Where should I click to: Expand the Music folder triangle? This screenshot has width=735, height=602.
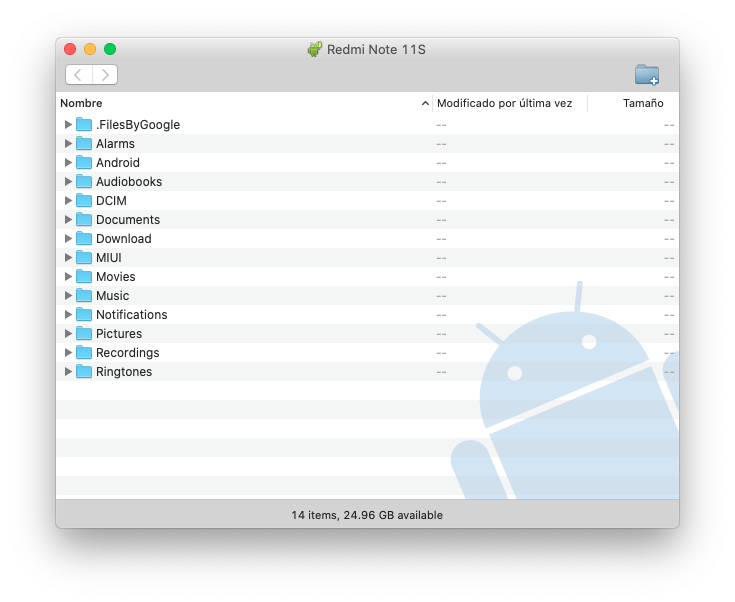pyautogui.click(x=68, y=295)
